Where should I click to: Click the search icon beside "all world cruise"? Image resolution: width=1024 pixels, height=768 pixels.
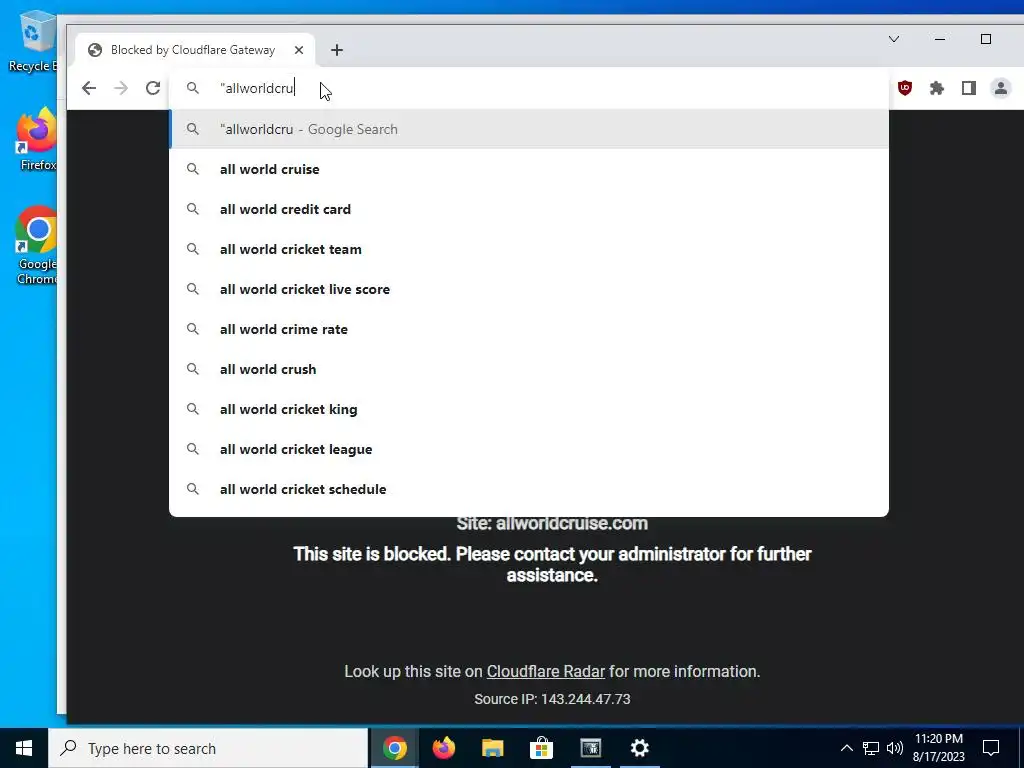click(x=193, y=169)
